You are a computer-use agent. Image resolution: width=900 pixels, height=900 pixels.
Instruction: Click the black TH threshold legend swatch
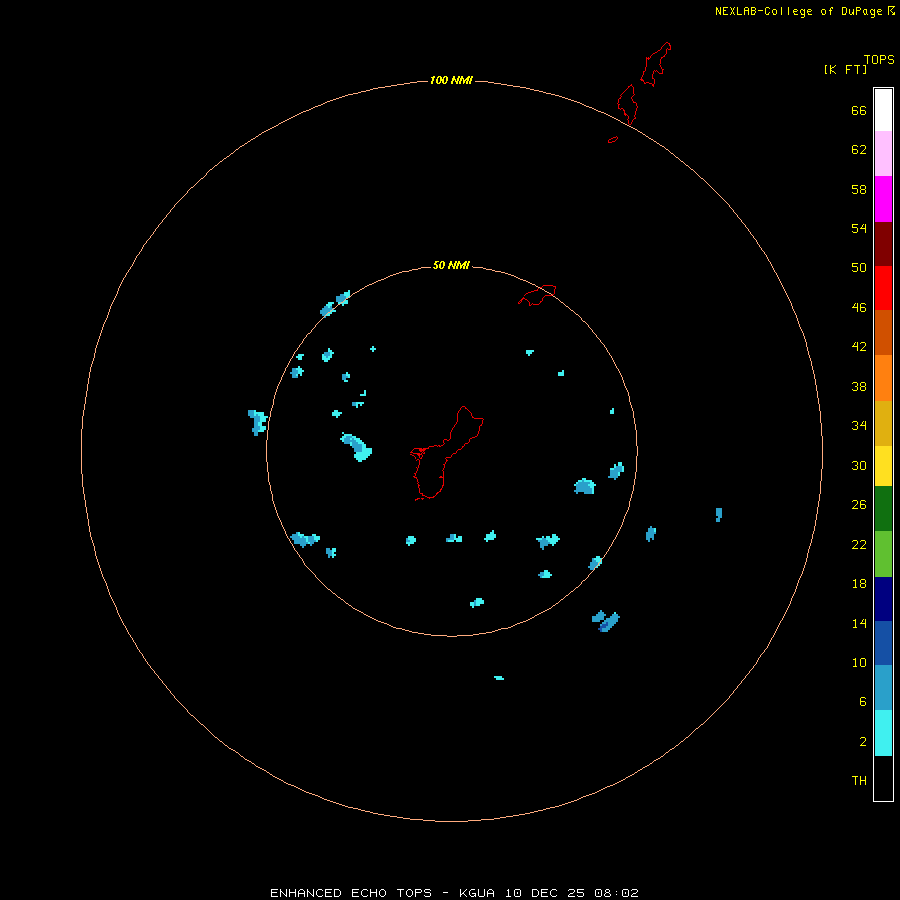[883, 778]
